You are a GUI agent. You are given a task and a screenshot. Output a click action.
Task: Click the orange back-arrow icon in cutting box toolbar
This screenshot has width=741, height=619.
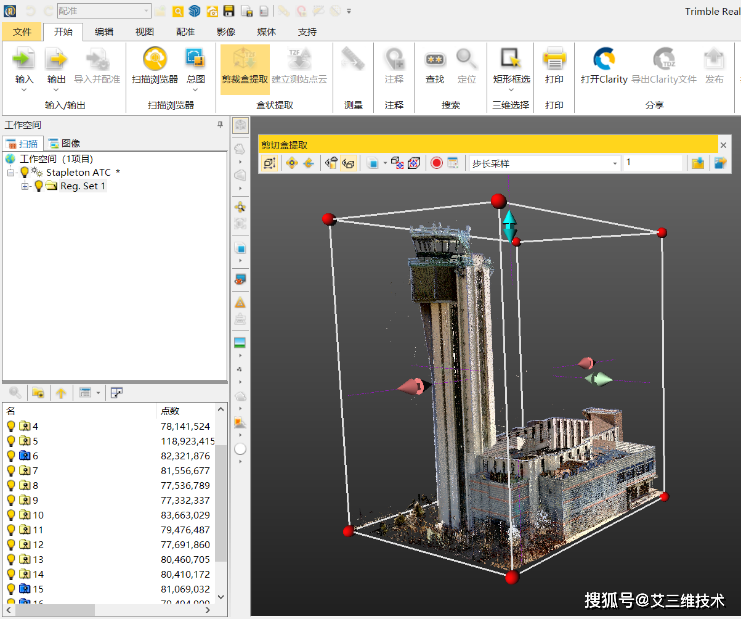tap(309, 163)
